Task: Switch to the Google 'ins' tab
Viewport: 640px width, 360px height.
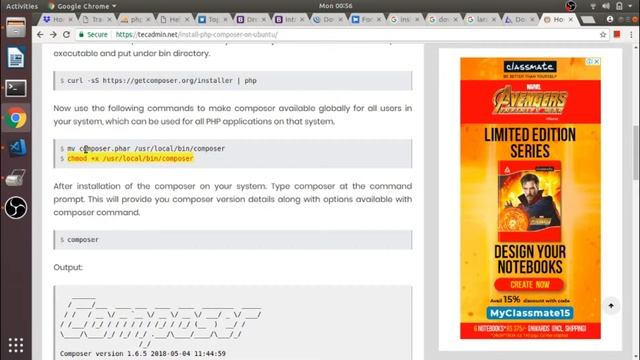Action: pyautogui.click(x=404, y=20)
